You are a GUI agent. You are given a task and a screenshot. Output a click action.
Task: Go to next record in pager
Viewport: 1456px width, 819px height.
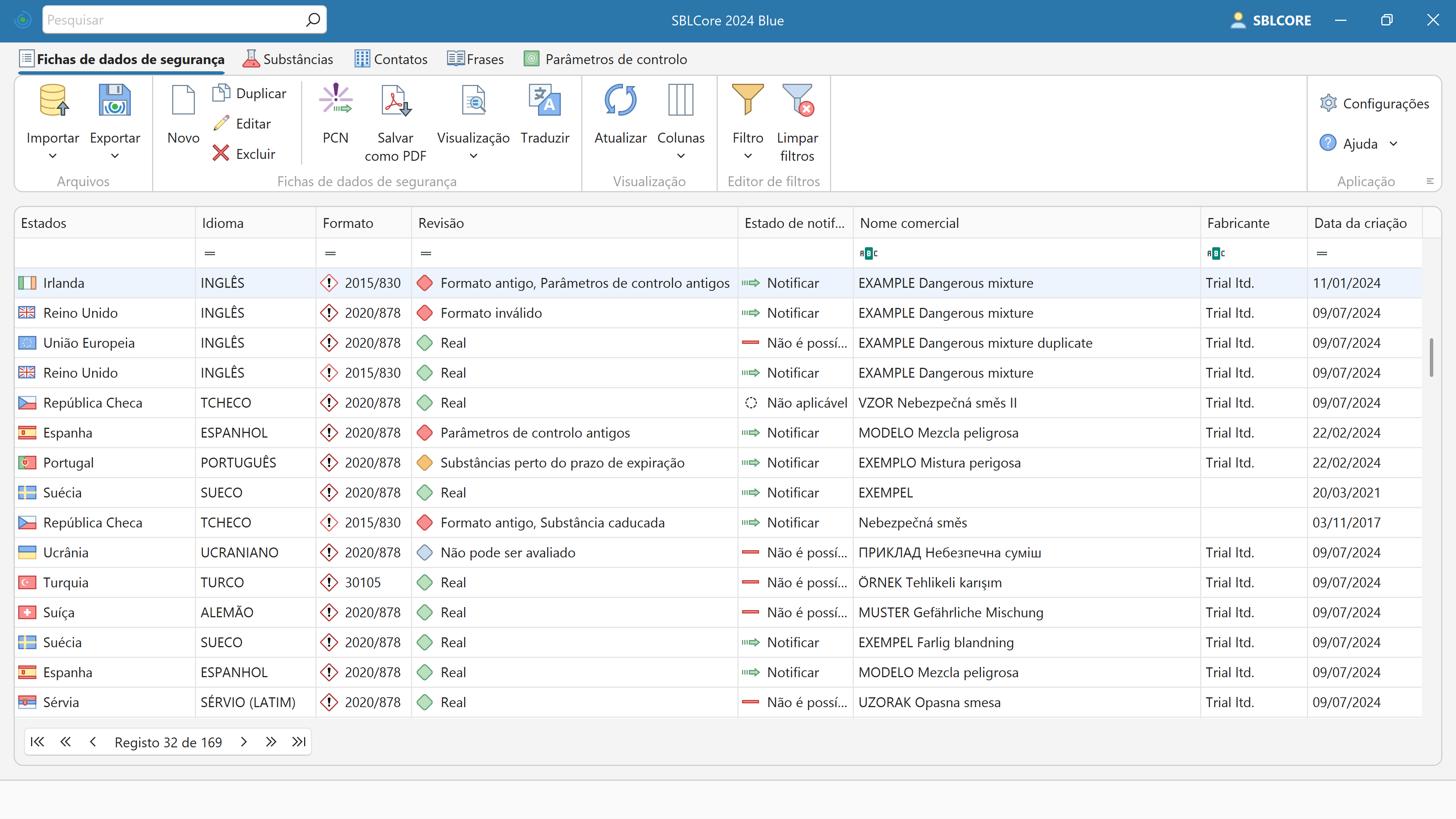pos(243,742)
